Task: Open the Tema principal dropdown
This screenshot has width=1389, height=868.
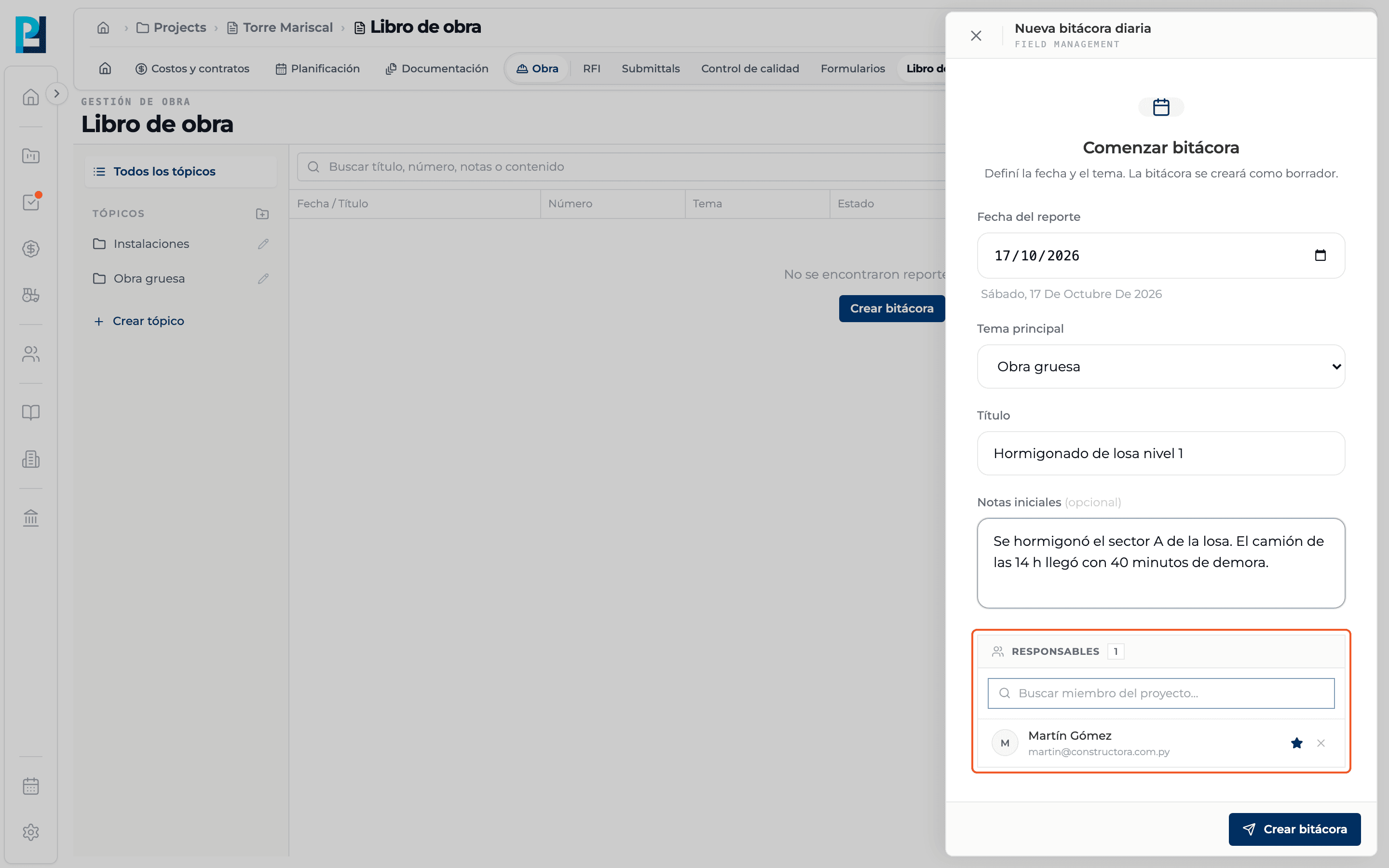Action: click(1160, 366)
